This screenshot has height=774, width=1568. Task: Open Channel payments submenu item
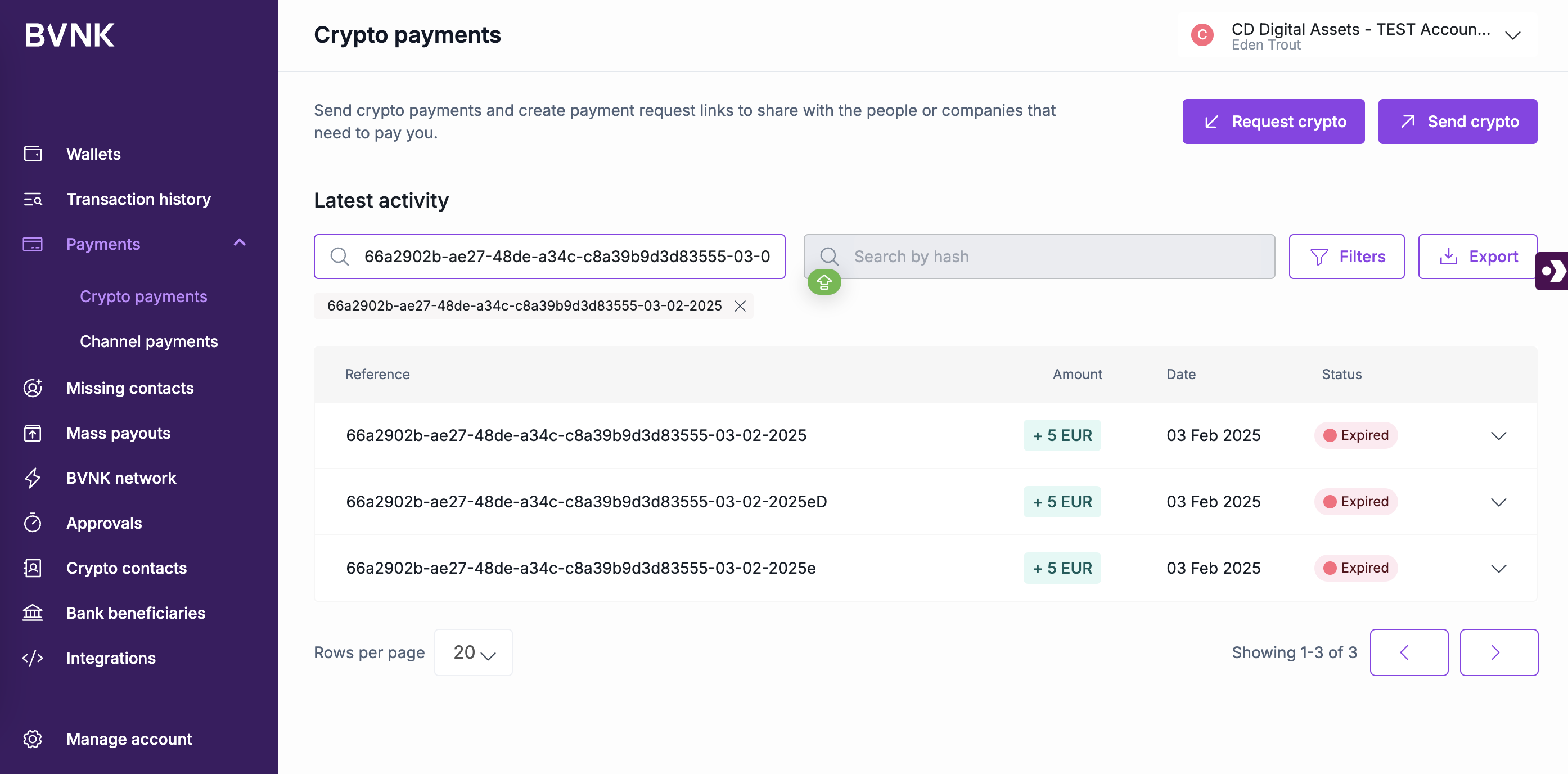149,341
